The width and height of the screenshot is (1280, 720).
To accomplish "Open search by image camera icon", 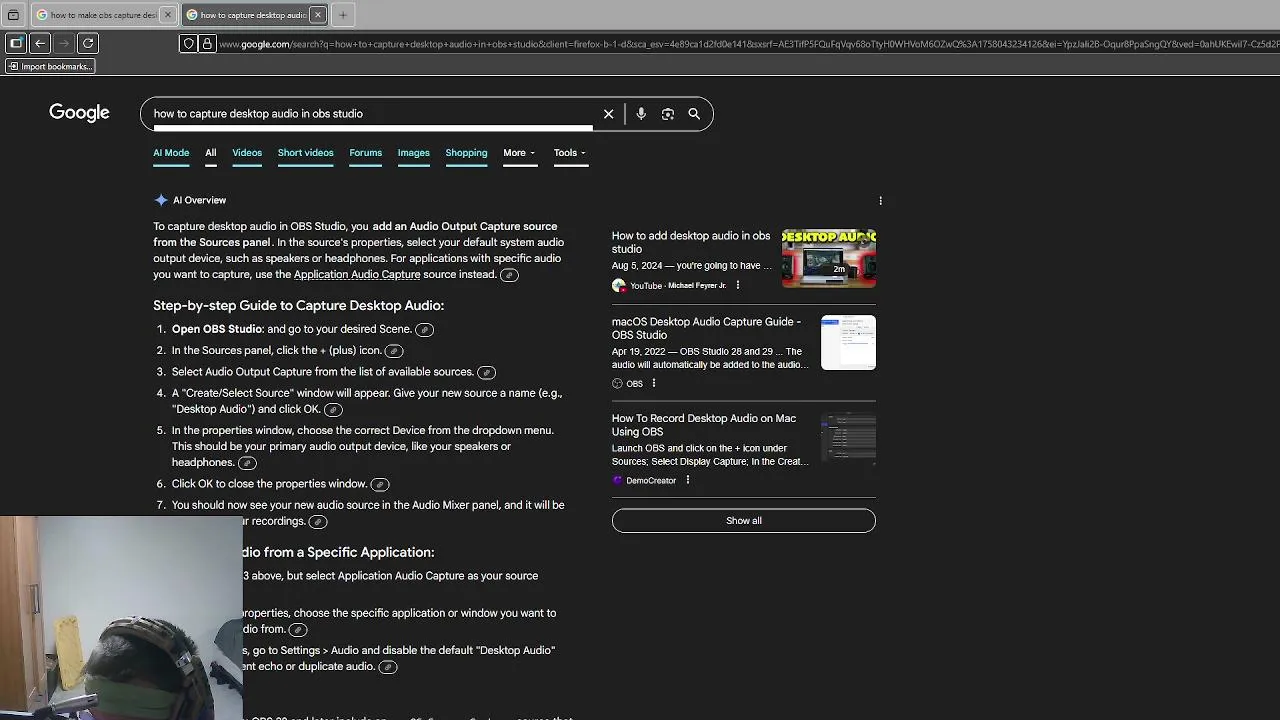I will coord(668,114).
